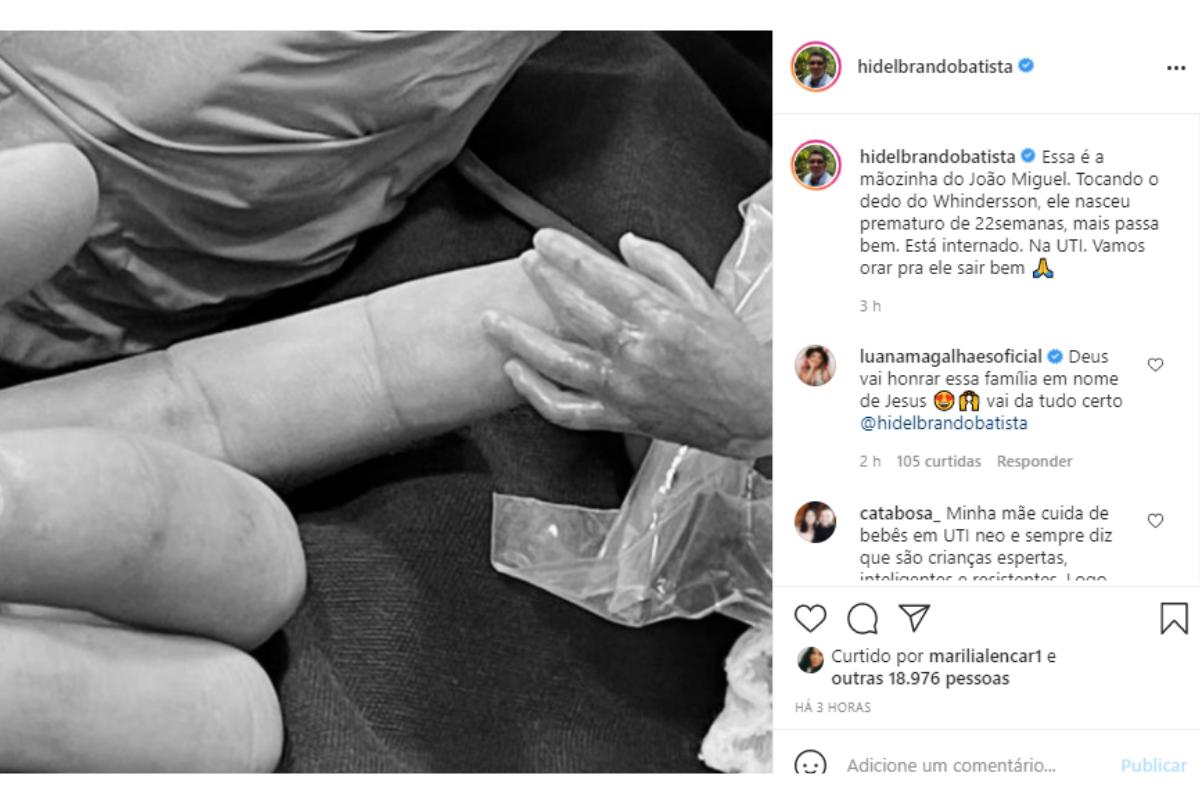
Task: Save the post with the bookmark icon
Action: [x=1174, y=618]
